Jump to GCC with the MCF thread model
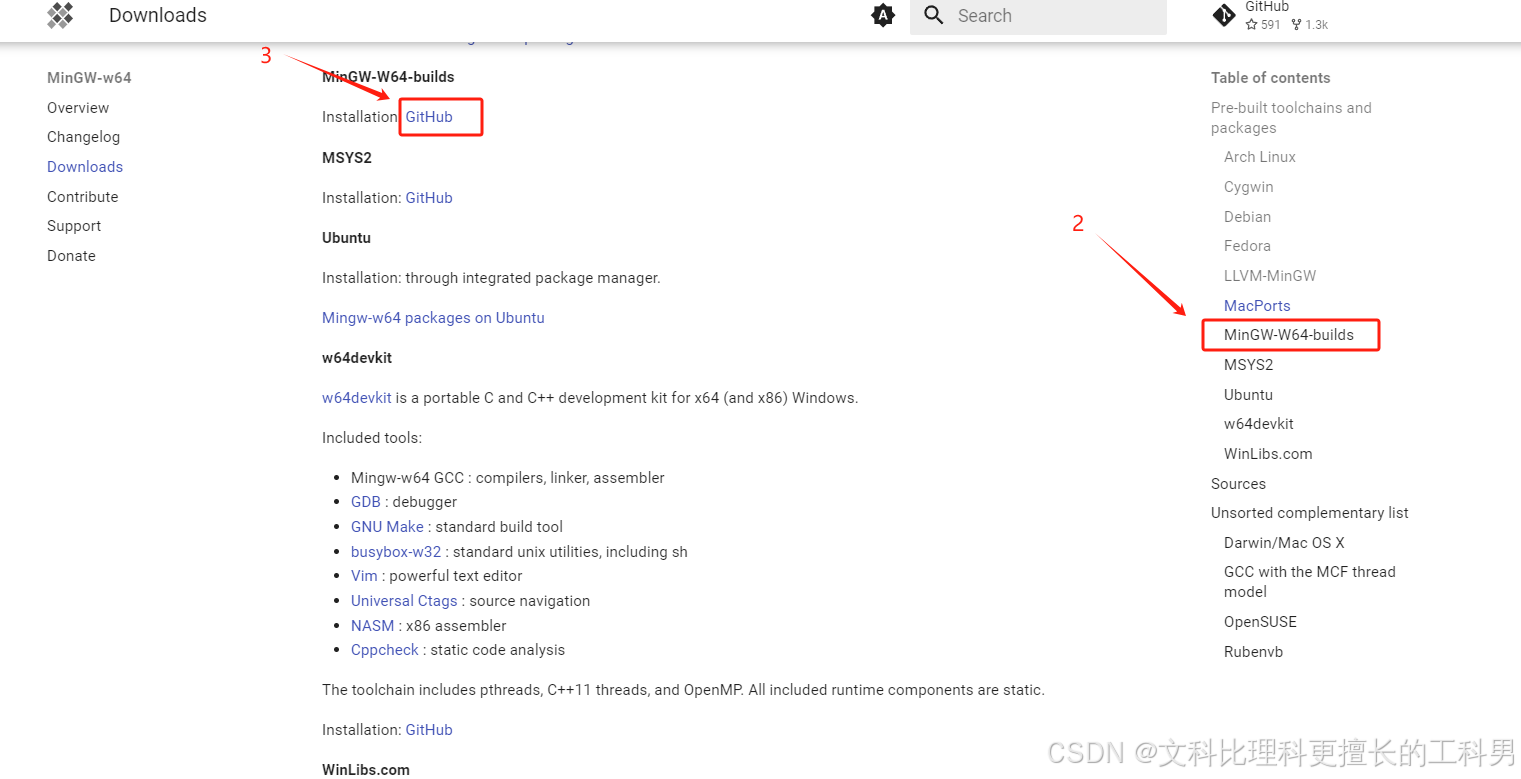The height and width of the screenshot is (779, 1521). point(1310,582)
